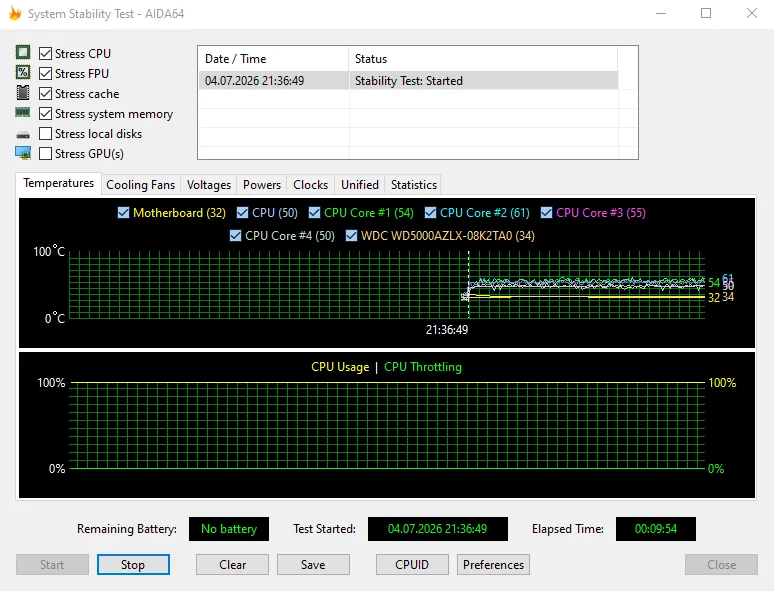Switch to the Unified tab
Screen dimensions: 774x591
point(360,185)
